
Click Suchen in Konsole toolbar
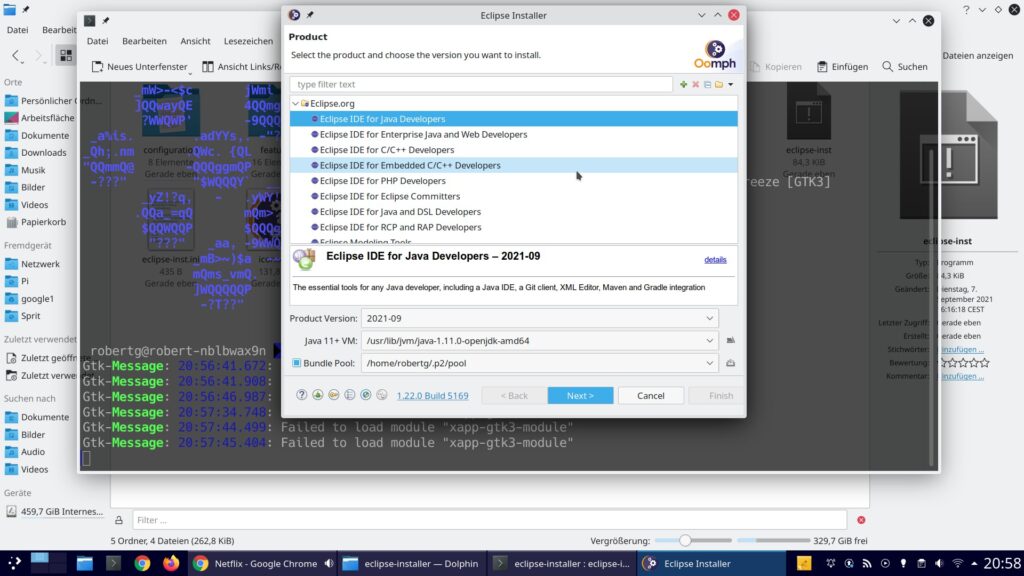pos(904,67)
